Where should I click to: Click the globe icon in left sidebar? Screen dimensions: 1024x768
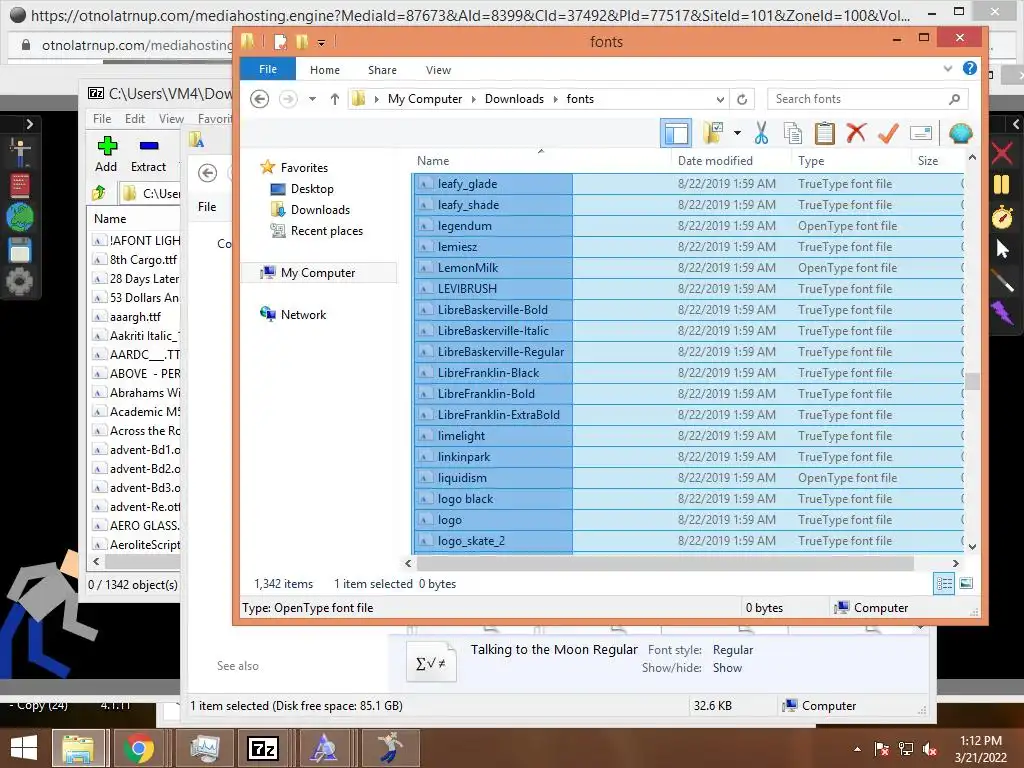tap(20, 217)
